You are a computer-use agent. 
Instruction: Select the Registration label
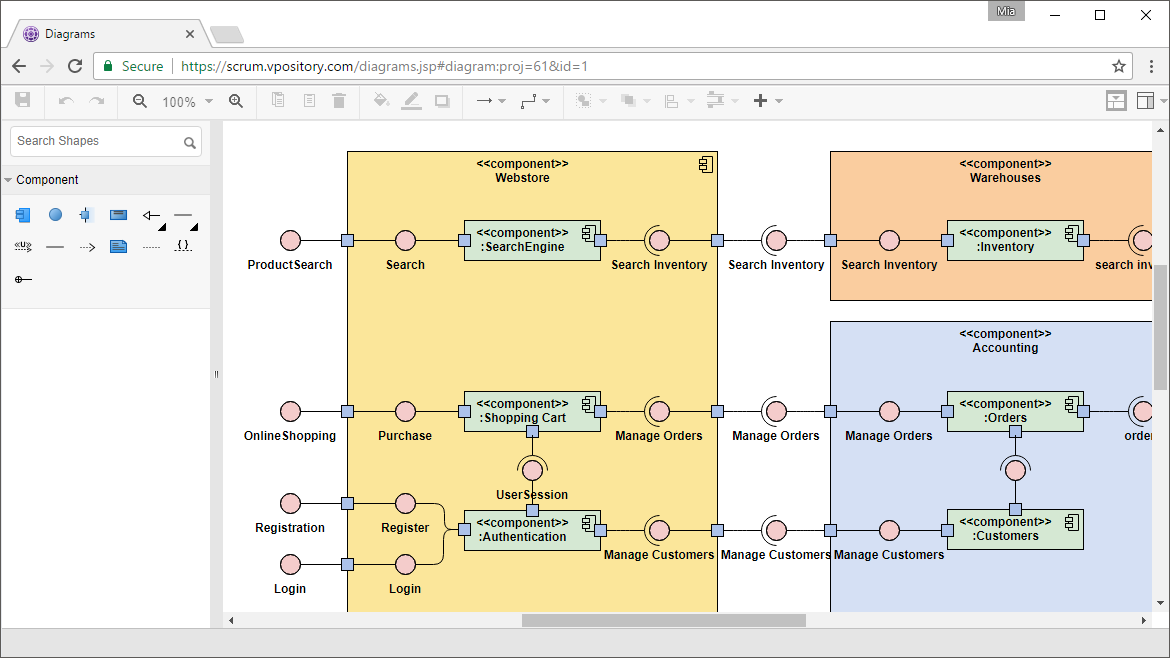tap(290, 527)
